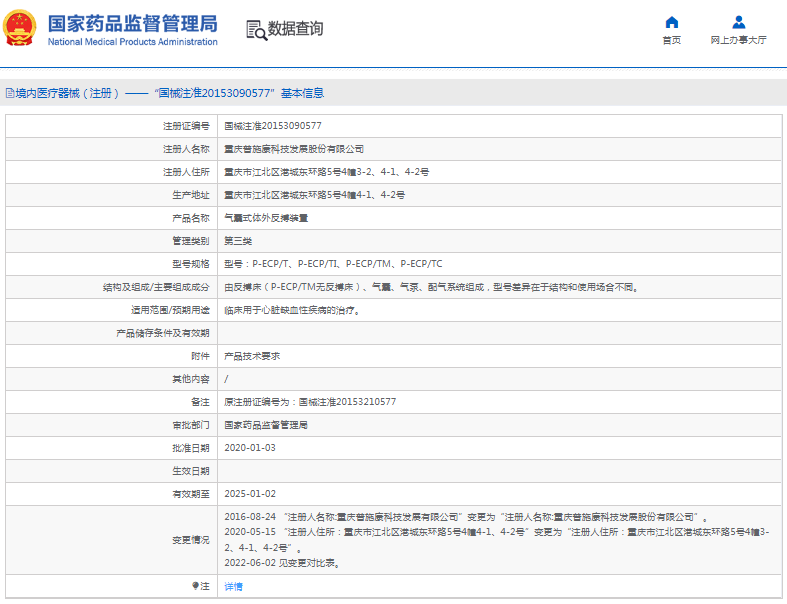
Task: Select registration number 国械注准20153090577 cell
Action: coord(273,126)
